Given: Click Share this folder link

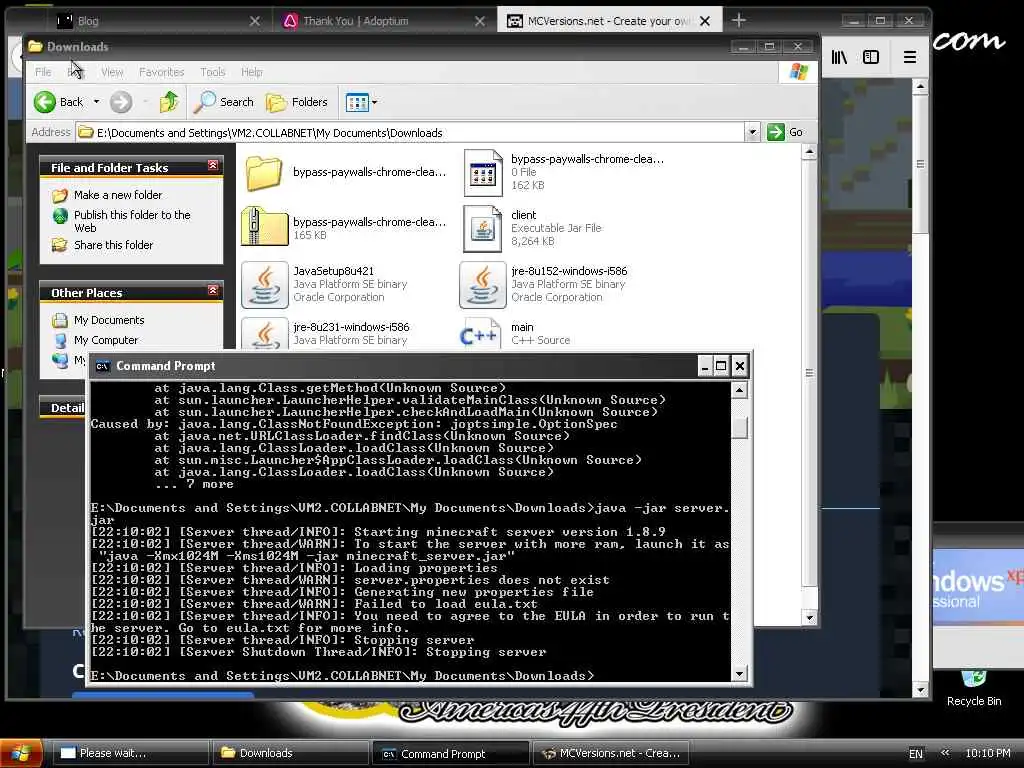Looking at the screenshot, I should 113,245.
